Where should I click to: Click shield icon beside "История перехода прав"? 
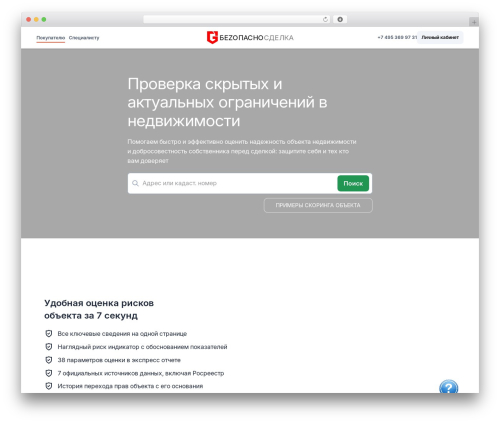(49, 386)
